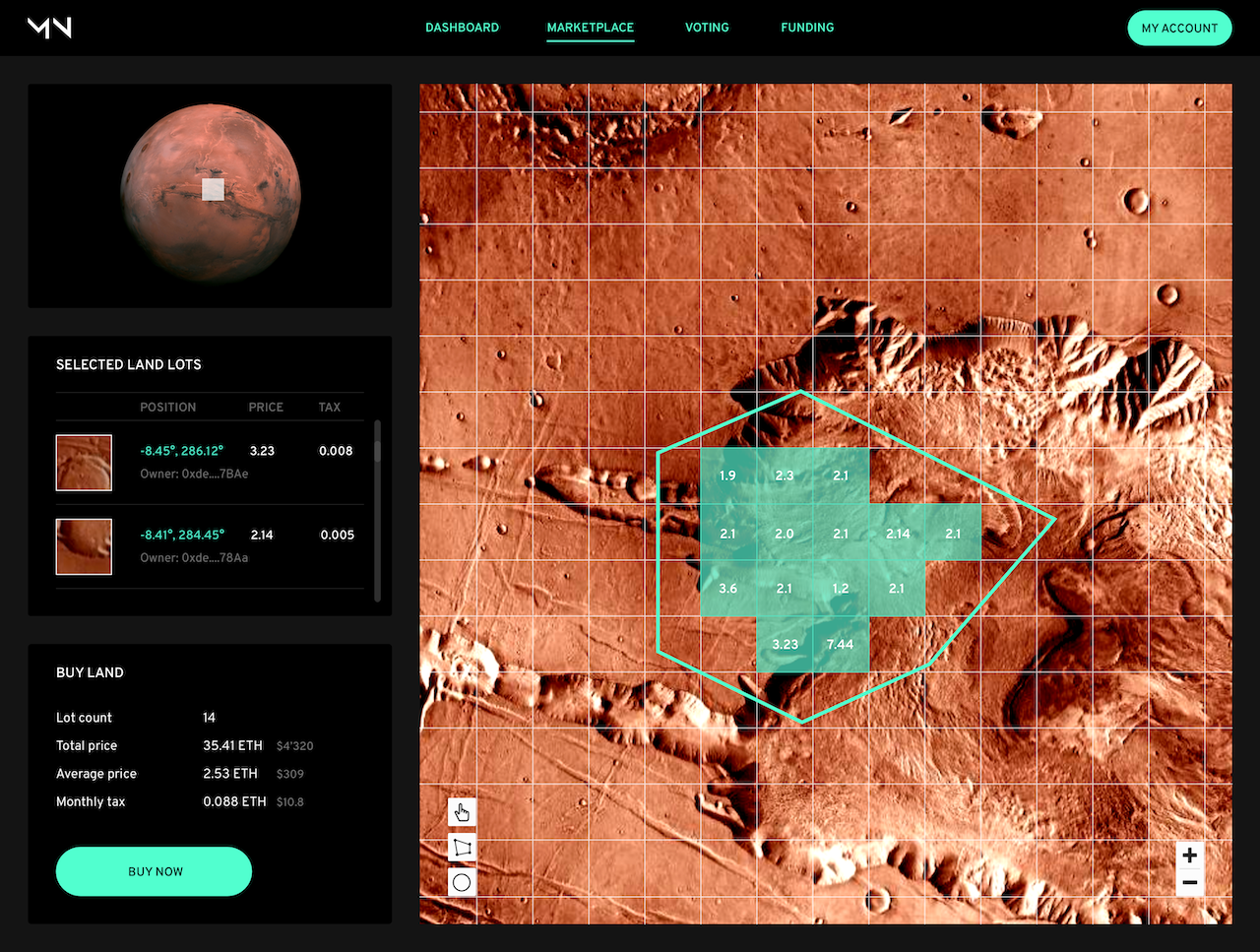Open MY ACCOUNT
The width and height of the screenshot is (1260, 952).
(x=1179, y=28)
